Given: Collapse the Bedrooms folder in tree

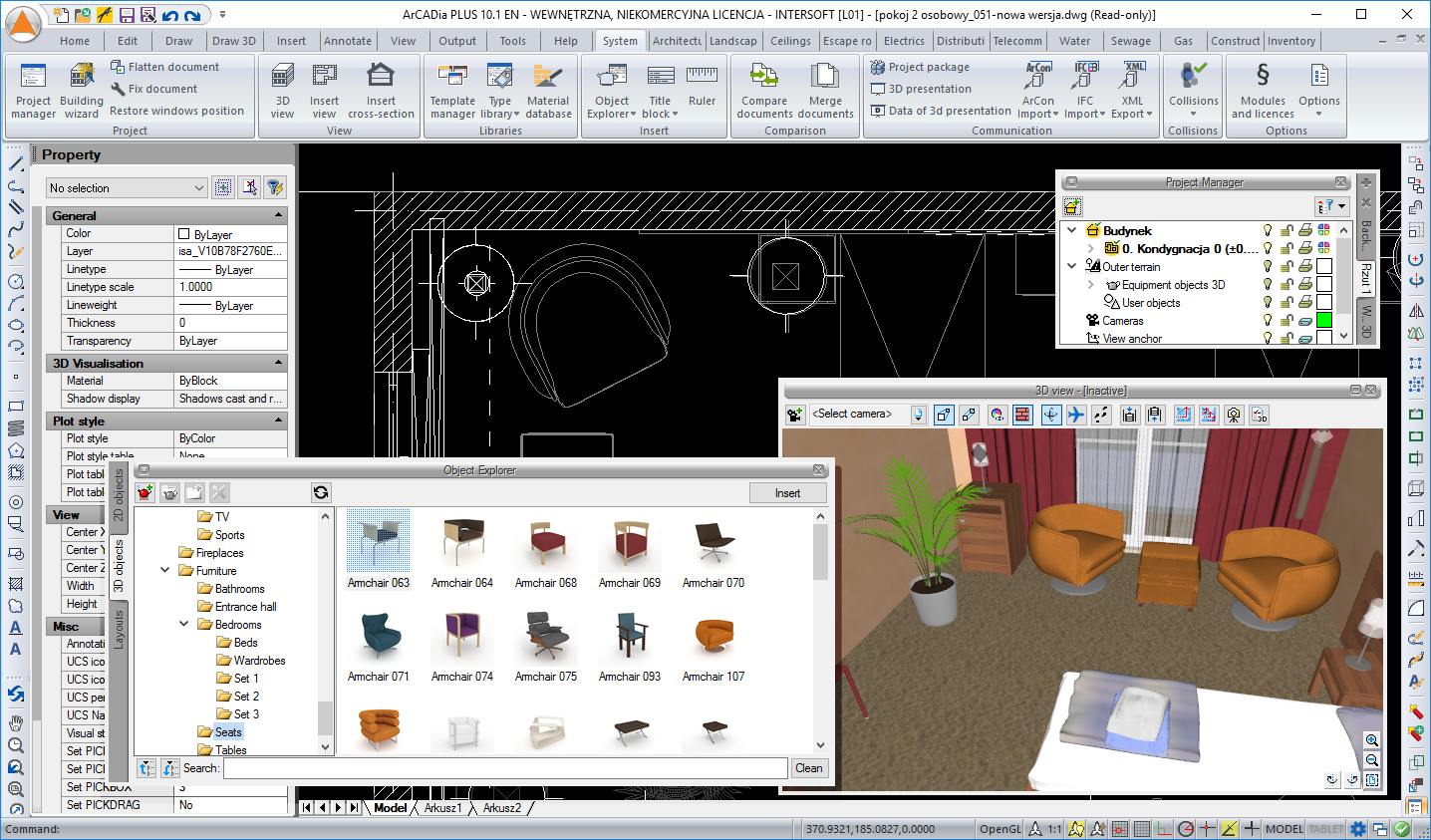Looking at the screenshot, I should click(x=184, y=625).
